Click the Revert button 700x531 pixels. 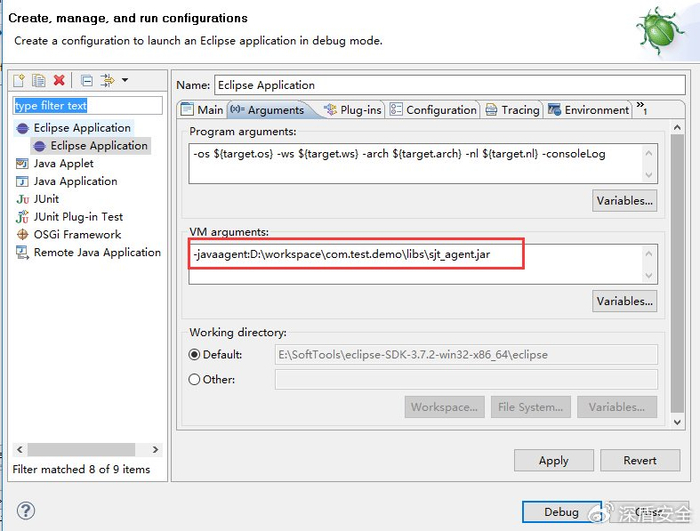coord(640,460)
